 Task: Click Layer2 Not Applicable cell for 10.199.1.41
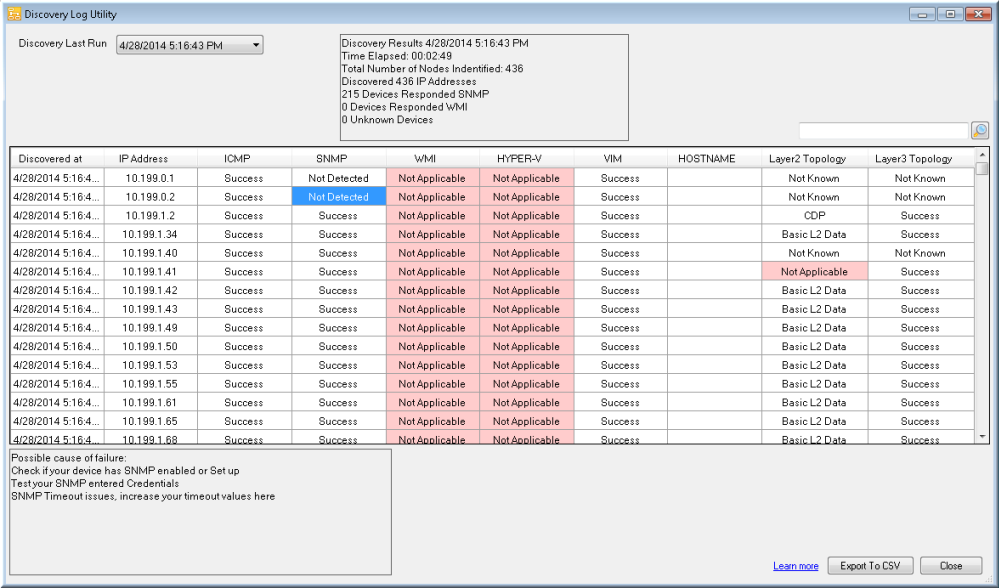pyautogui.click(x=814, y=271)
